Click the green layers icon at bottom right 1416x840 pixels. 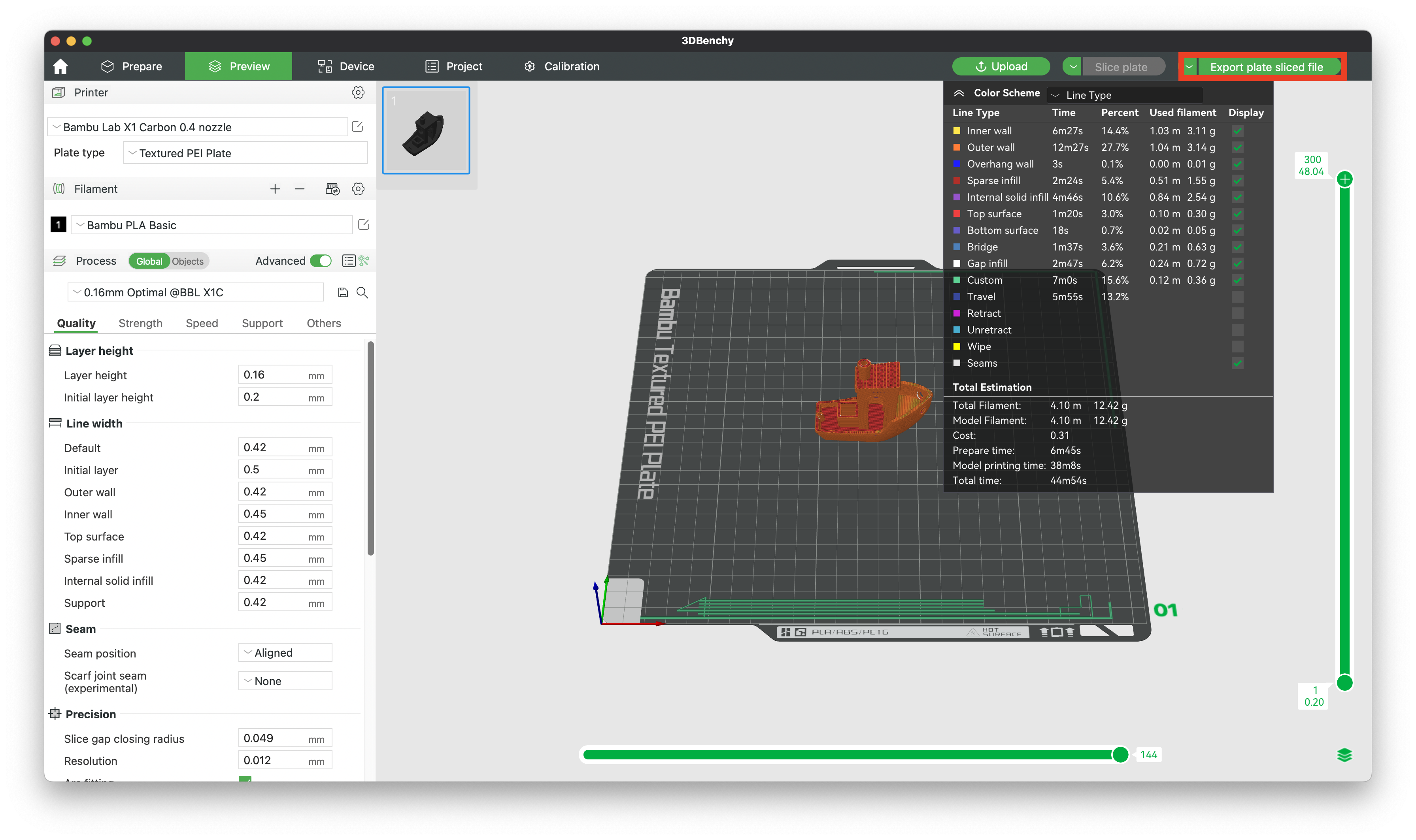1345,755
